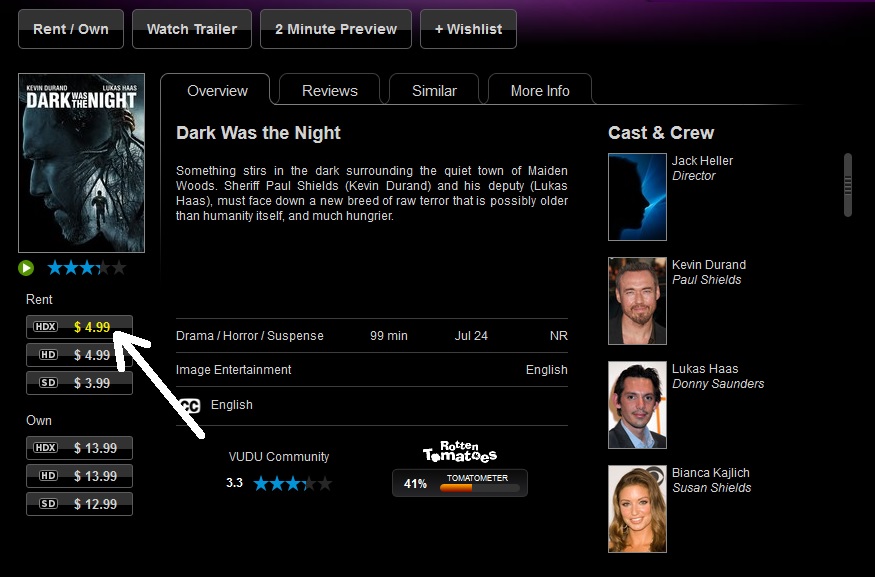Viewport: 875px width, 577px height.
Task: Open the Similar tab
Action: (x=434, y=90)
